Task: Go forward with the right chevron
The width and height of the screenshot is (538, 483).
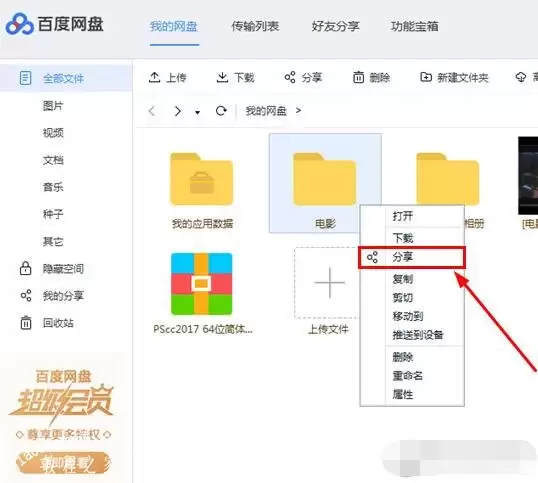Action: pyautogui.click(x=177, y=111)
